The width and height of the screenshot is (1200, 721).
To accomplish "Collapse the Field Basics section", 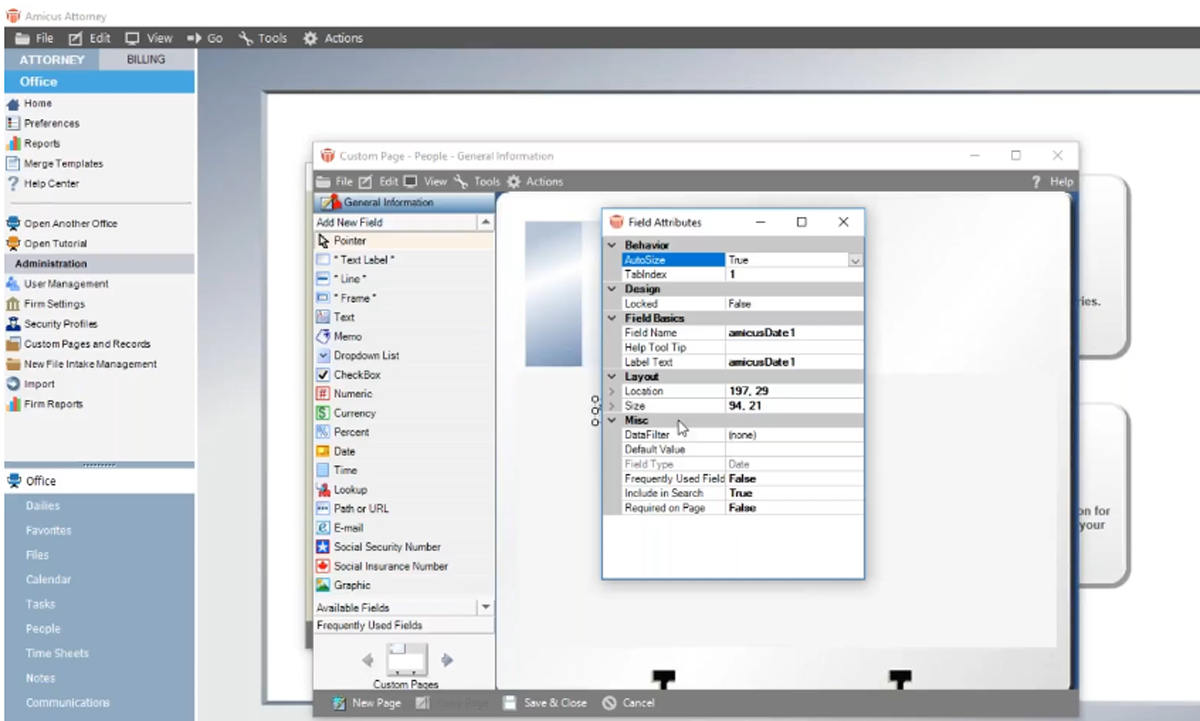I will (x=612, y=318).
